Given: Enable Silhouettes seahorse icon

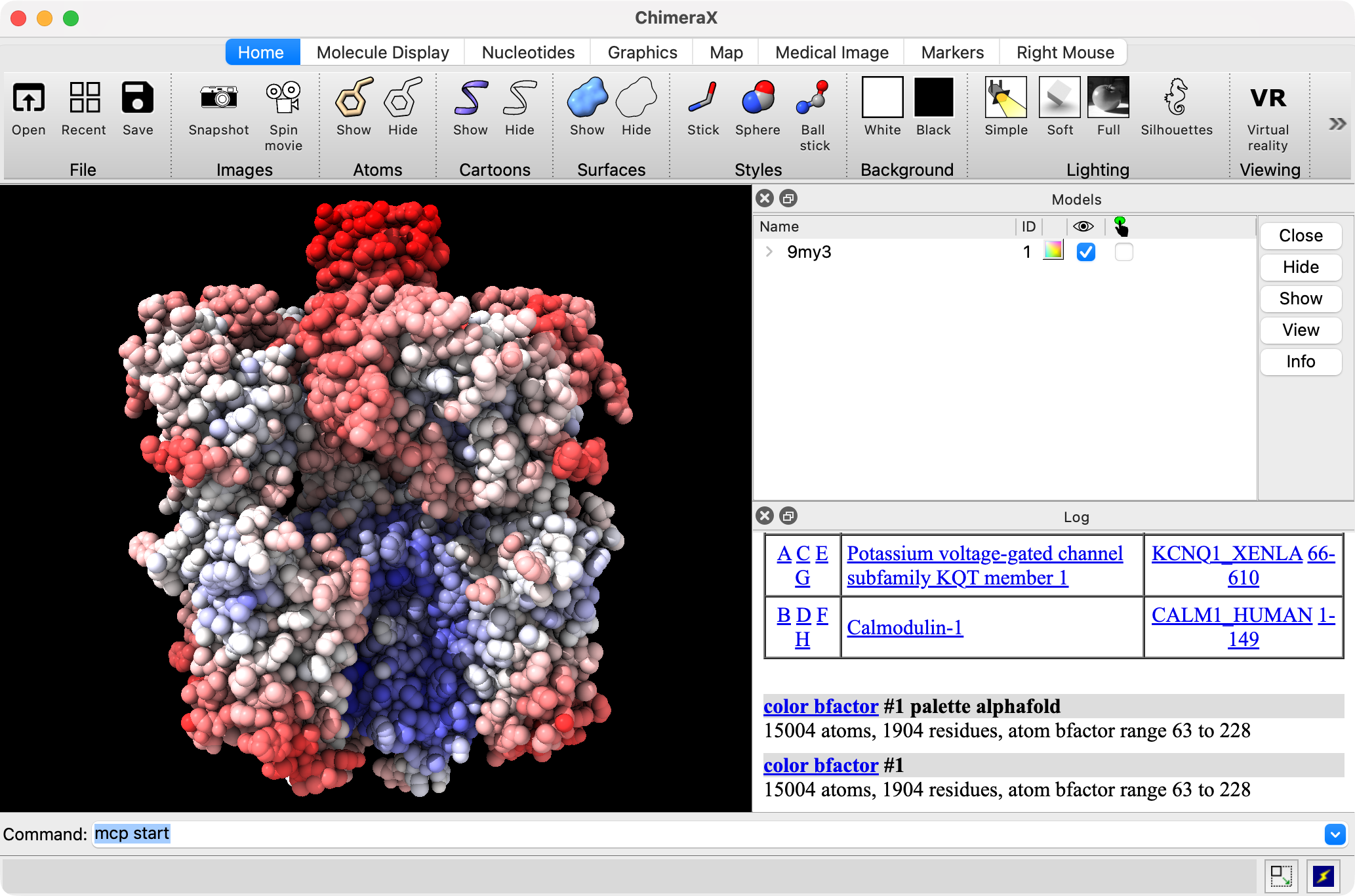Looking at the screenshot, I should (x=1176, y=98).
